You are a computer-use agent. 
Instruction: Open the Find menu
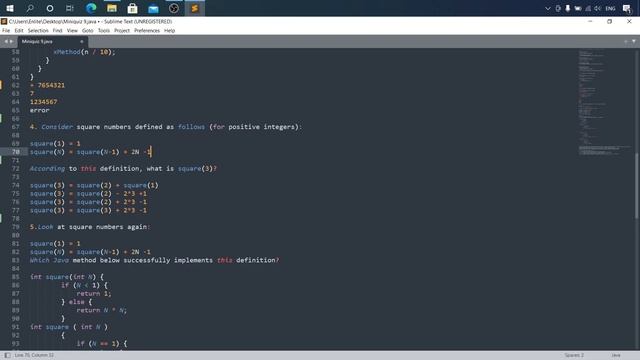pos(58,31)
